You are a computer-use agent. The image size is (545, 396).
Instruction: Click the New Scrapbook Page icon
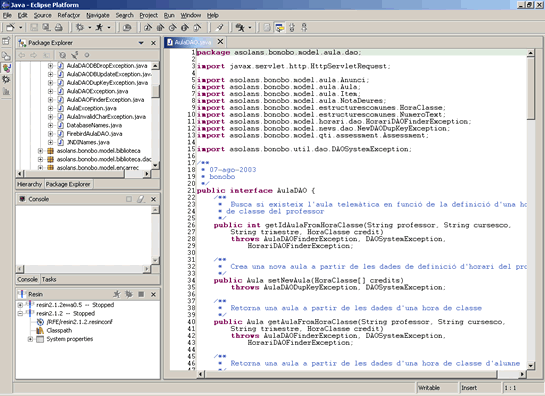click(197, 27)
